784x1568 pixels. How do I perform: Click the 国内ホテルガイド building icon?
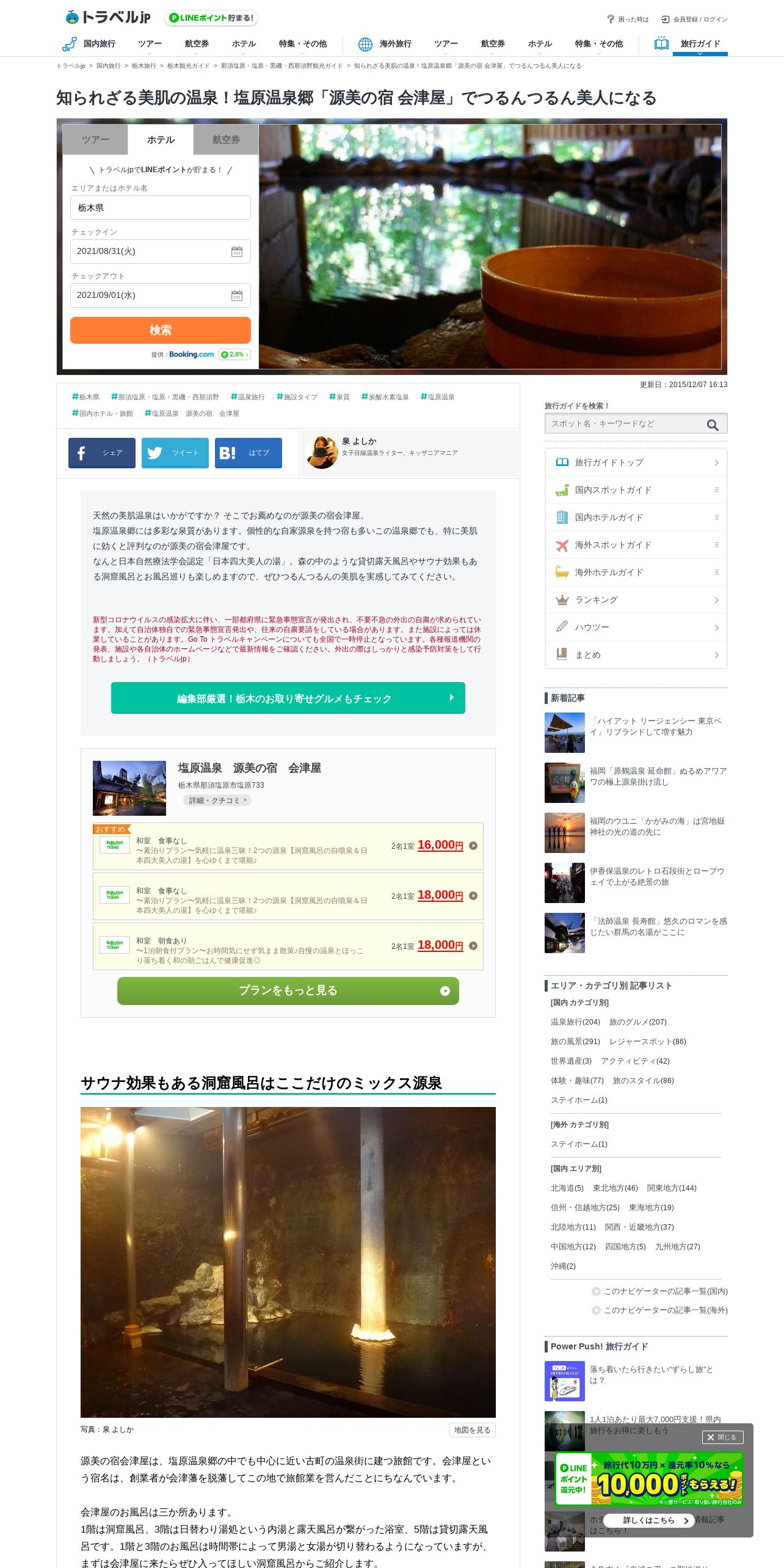pos(562,517)
